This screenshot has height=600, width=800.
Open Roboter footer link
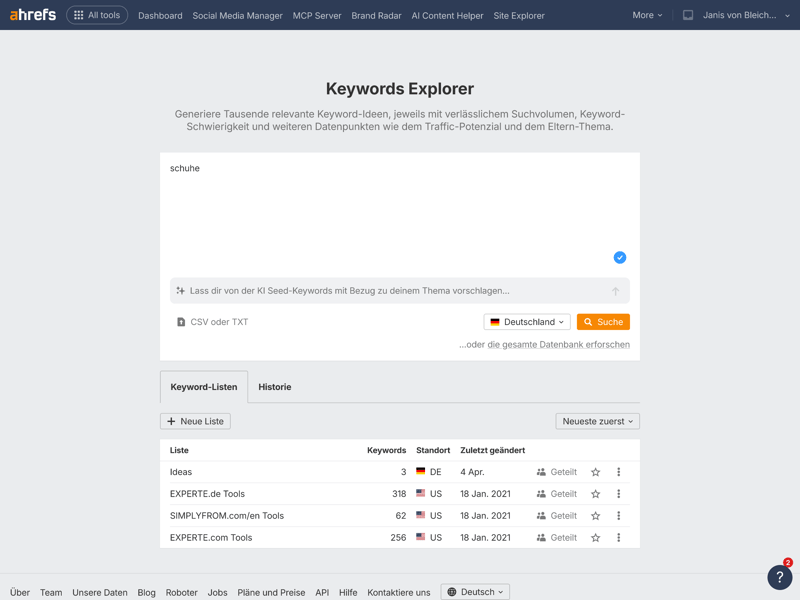tap(181, 592)
